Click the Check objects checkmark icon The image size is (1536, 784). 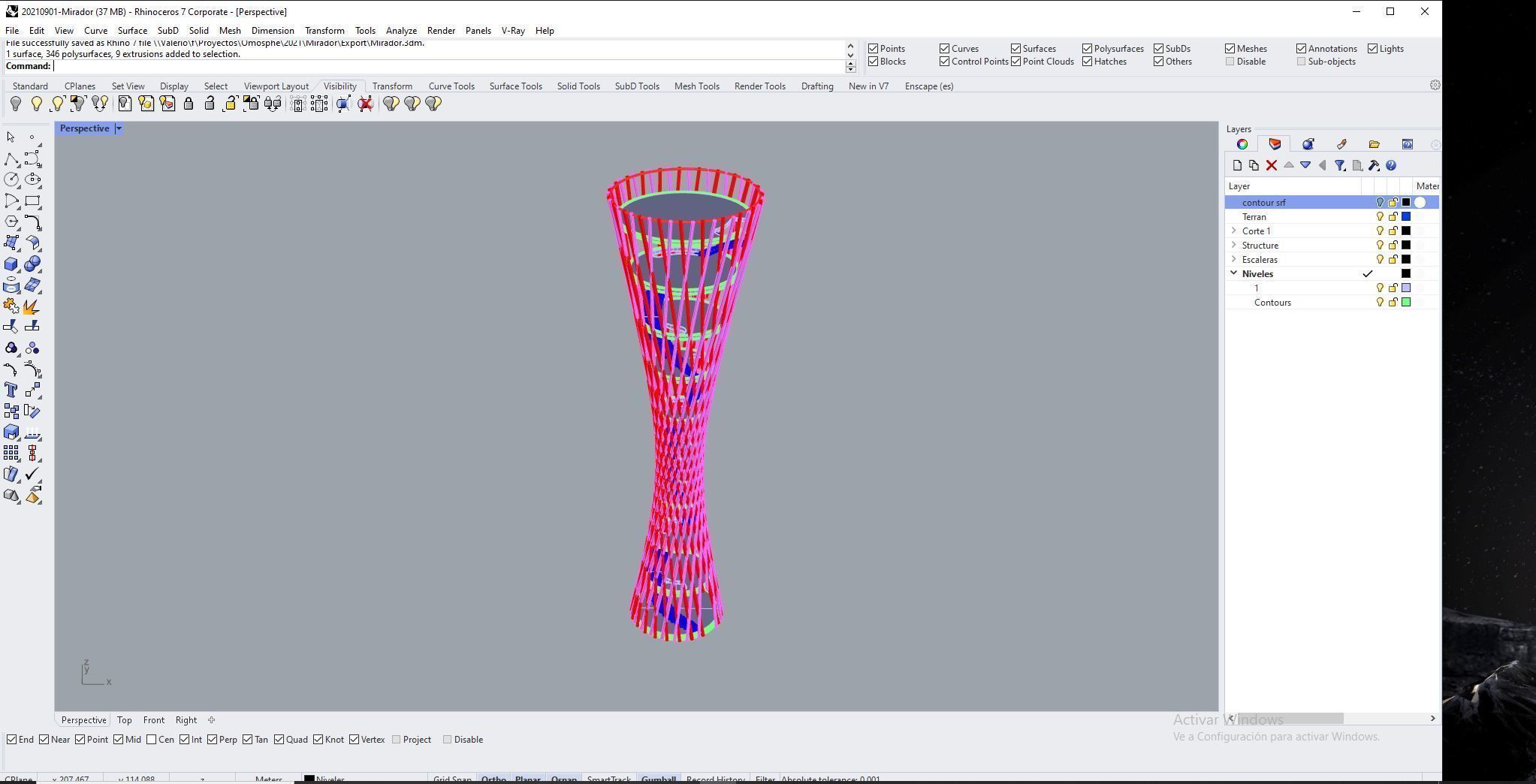[32, 474]
